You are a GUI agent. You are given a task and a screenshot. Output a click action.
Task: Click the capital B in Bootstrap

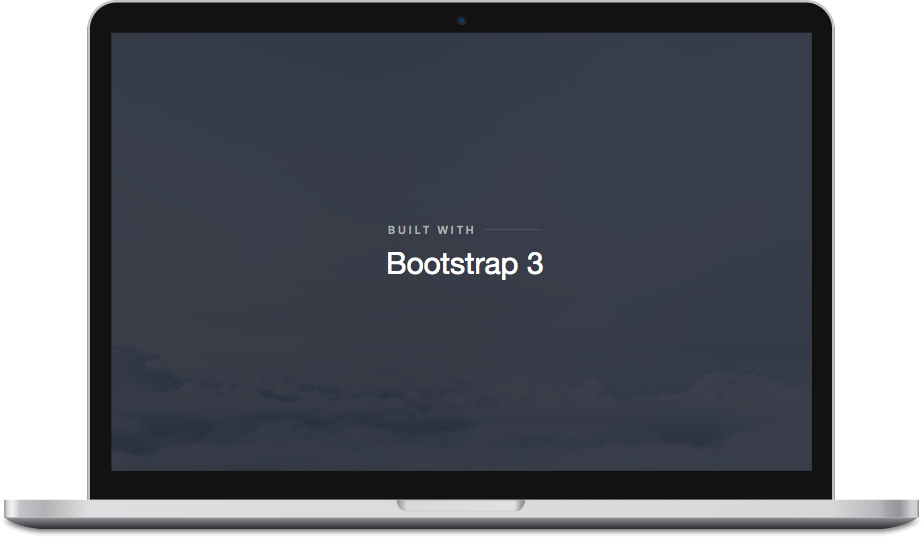pos(396,265)
